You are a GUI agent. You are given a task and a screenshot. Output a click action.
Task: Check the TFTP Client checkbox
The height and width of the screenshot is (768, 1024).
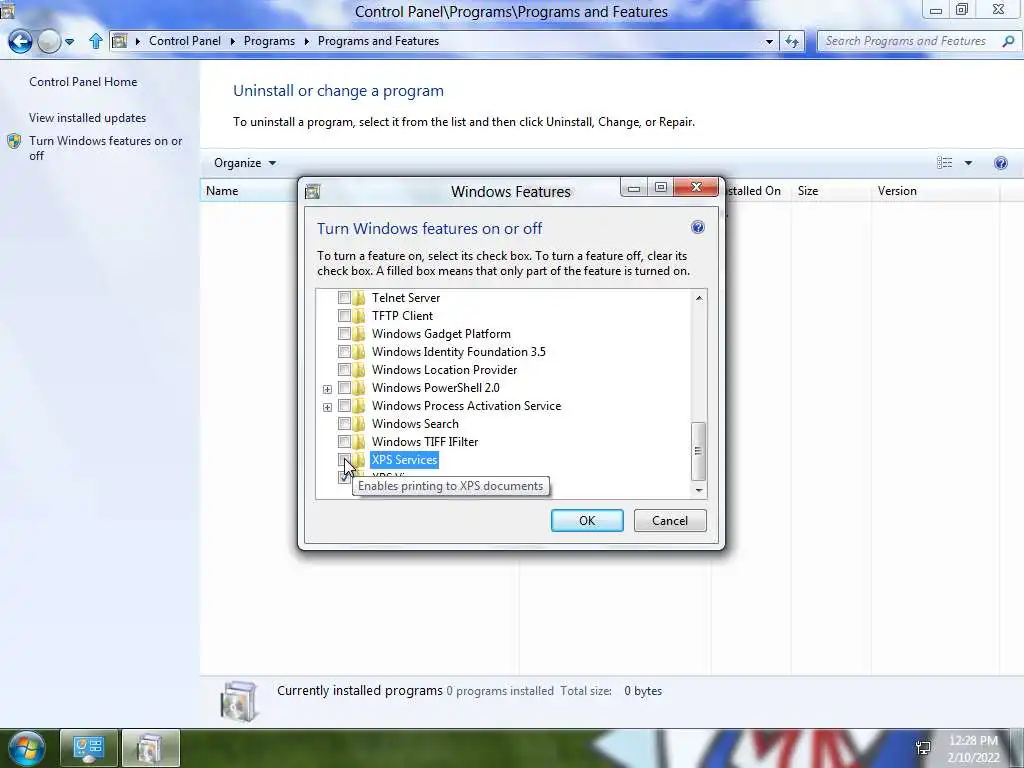(344, 315)
